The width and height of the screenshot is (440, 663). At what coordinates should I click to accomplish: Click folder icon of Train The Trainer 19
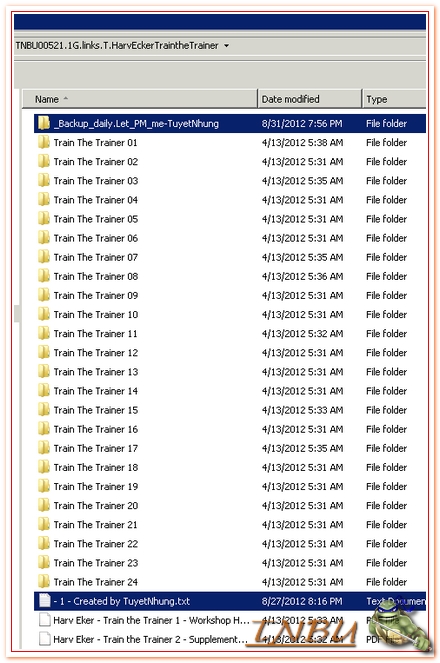click(x=44, y=486)
